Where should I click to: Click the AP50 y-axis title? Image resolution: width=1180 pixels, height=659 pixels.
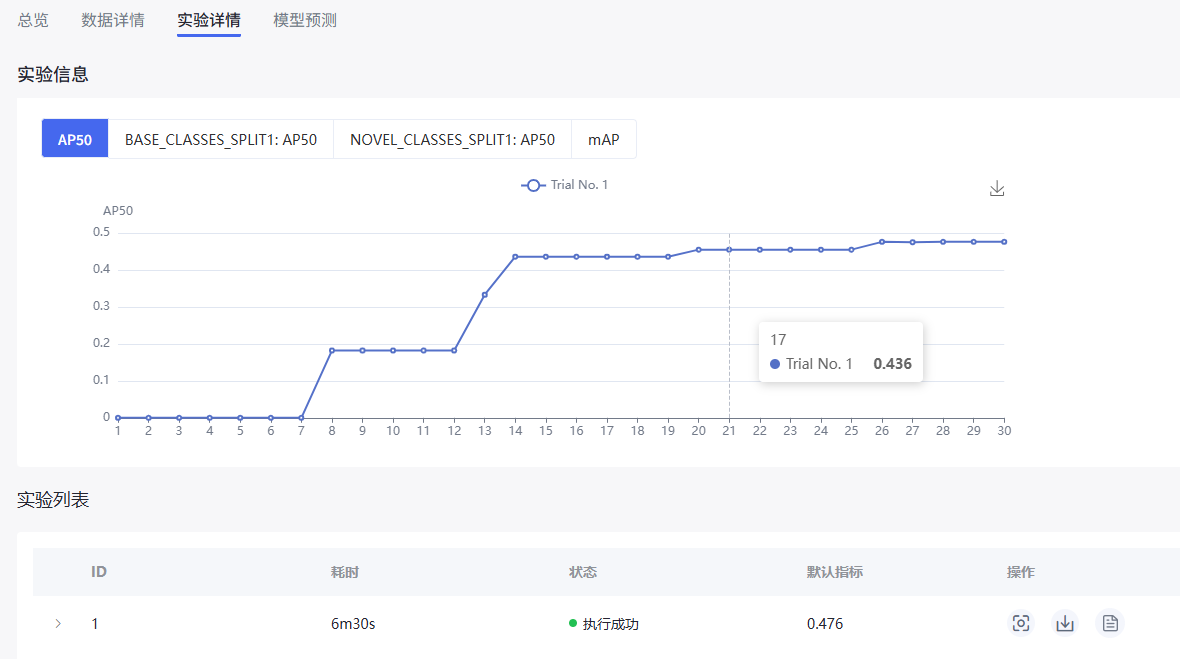[118, 211]
